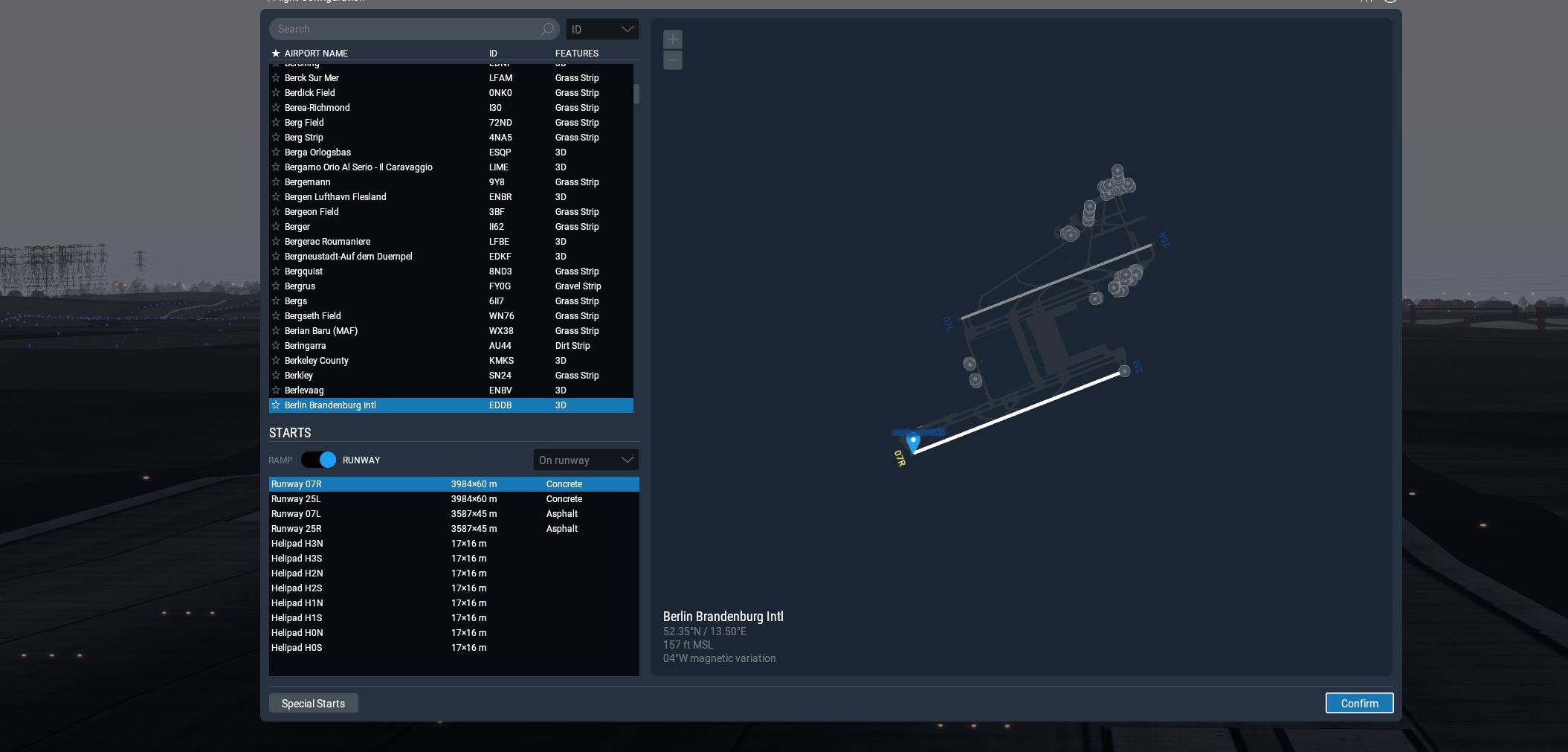Click the airport list scrollbar thumb
The image size is (1568, 752).
636,94
